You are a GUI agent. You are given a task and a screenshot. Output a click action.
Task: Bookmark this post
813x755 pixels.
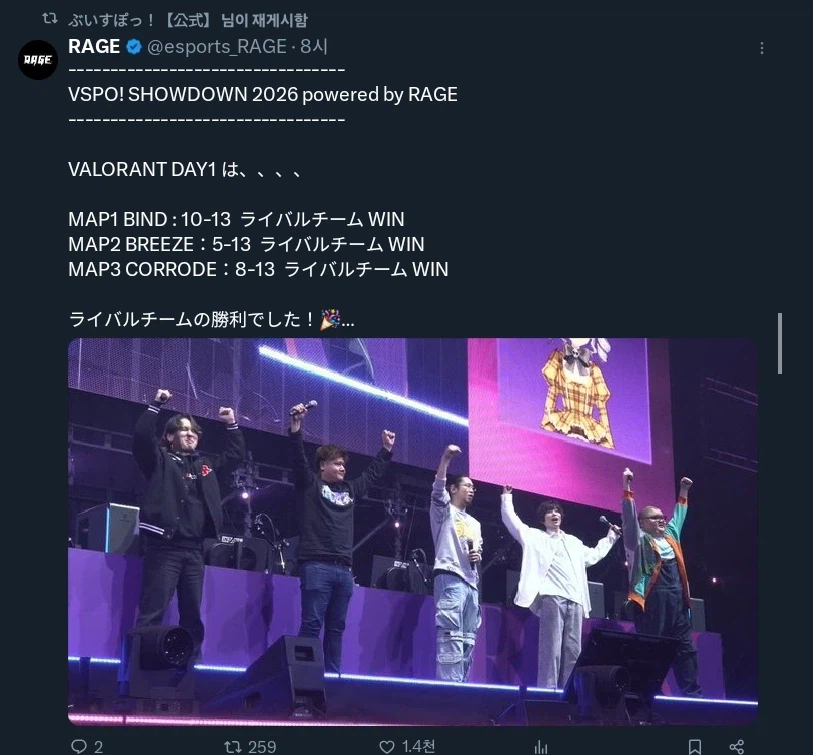[695, 747]
